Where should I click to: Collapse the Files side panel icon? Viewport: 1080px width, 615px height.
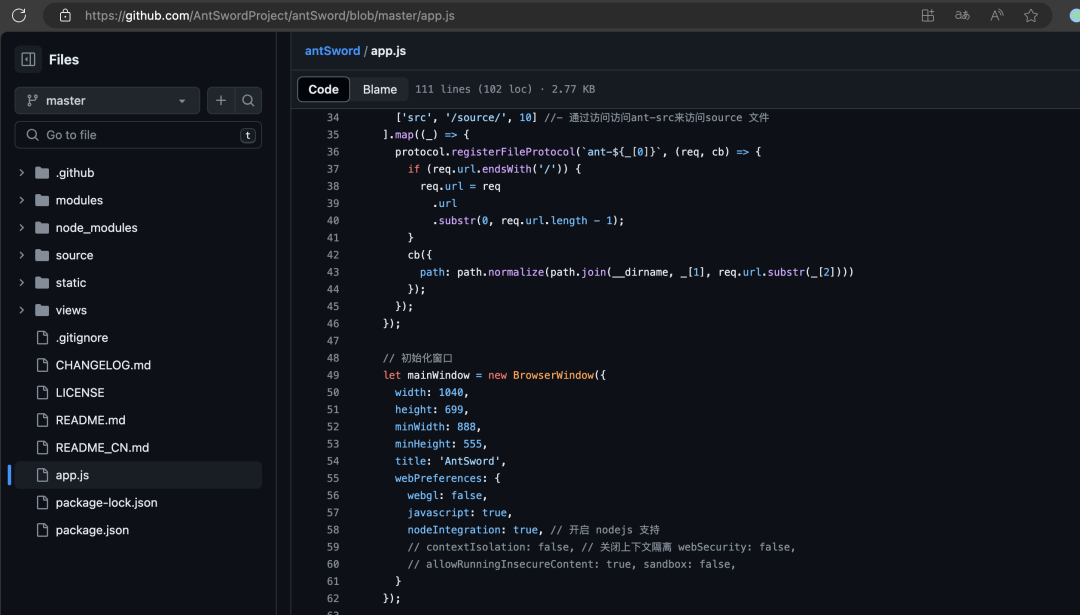pyautogui.click(x=28, y=59)
